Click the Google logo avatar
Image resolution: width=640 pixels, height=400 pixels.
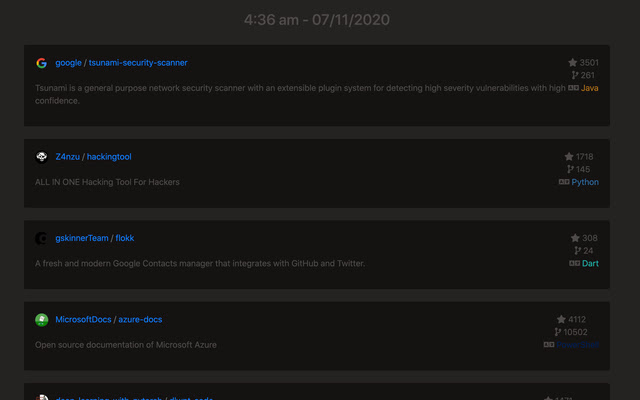point(42,63)
